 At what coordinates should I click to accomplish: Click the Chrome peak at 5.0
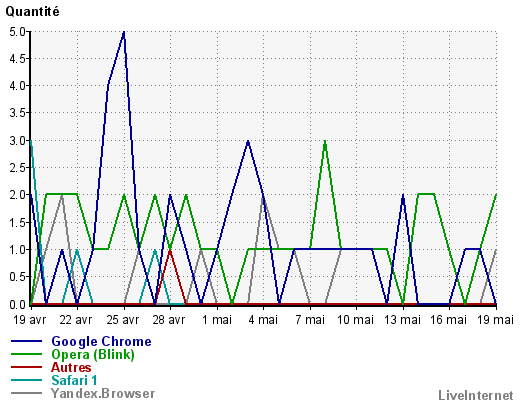pos(124,32)
